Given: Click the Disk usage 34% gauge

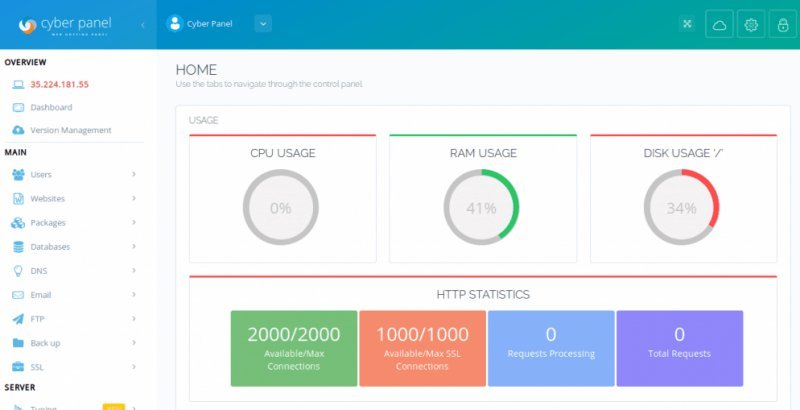Looking at the screenshot, I should [682, 208].
